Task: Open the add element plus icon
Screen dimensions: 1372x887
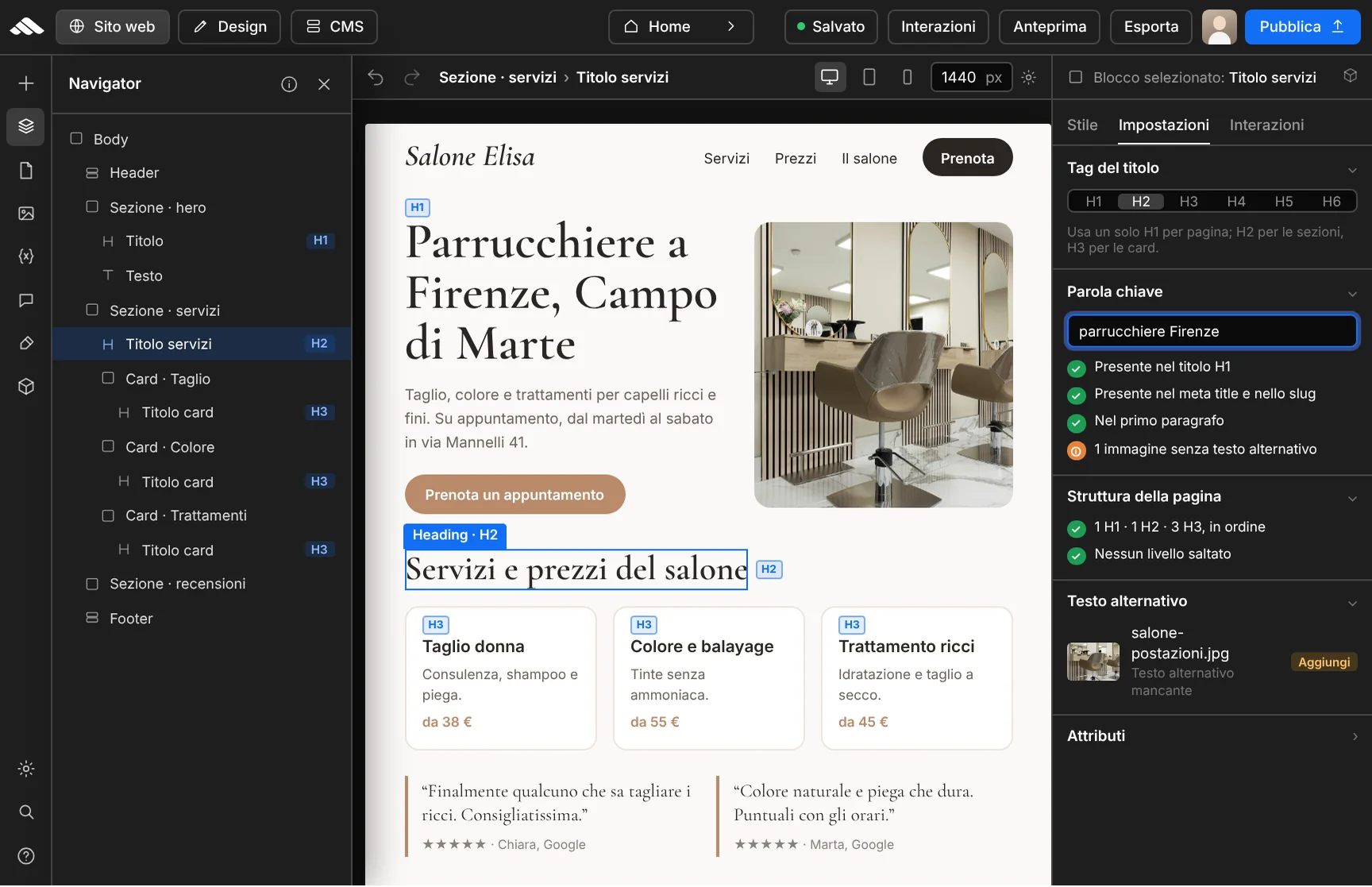Action: [26, 83]
